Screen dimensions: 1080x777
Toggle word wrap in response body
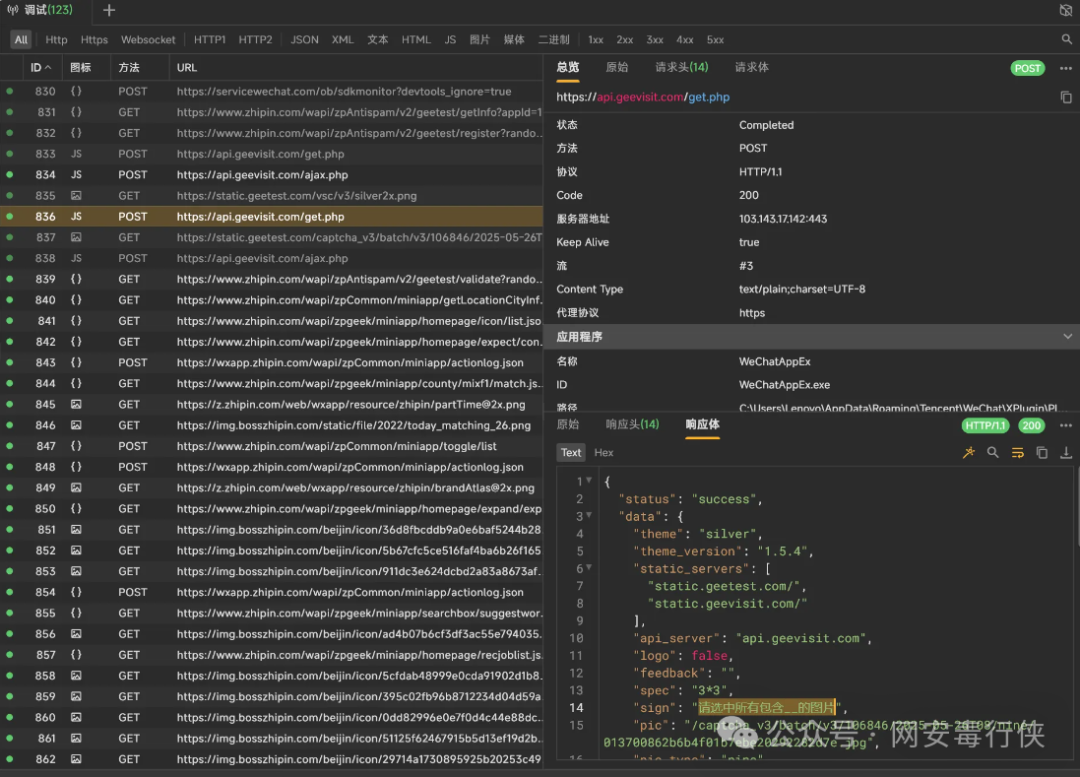(1017, 453)
